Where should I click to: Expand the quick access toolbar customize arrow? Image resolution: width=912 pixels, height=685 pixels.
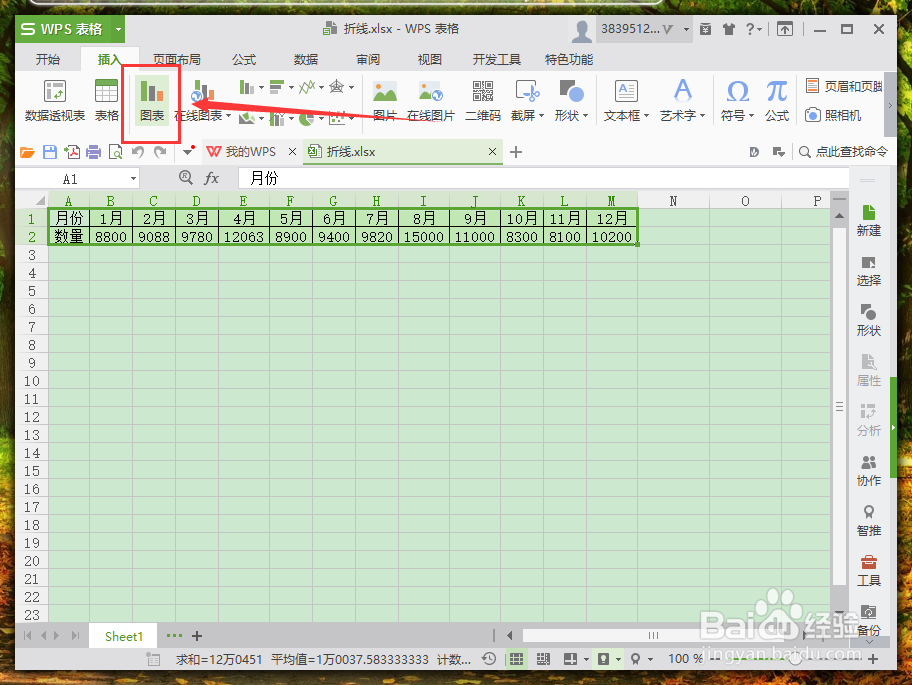(x=188, y=152)
